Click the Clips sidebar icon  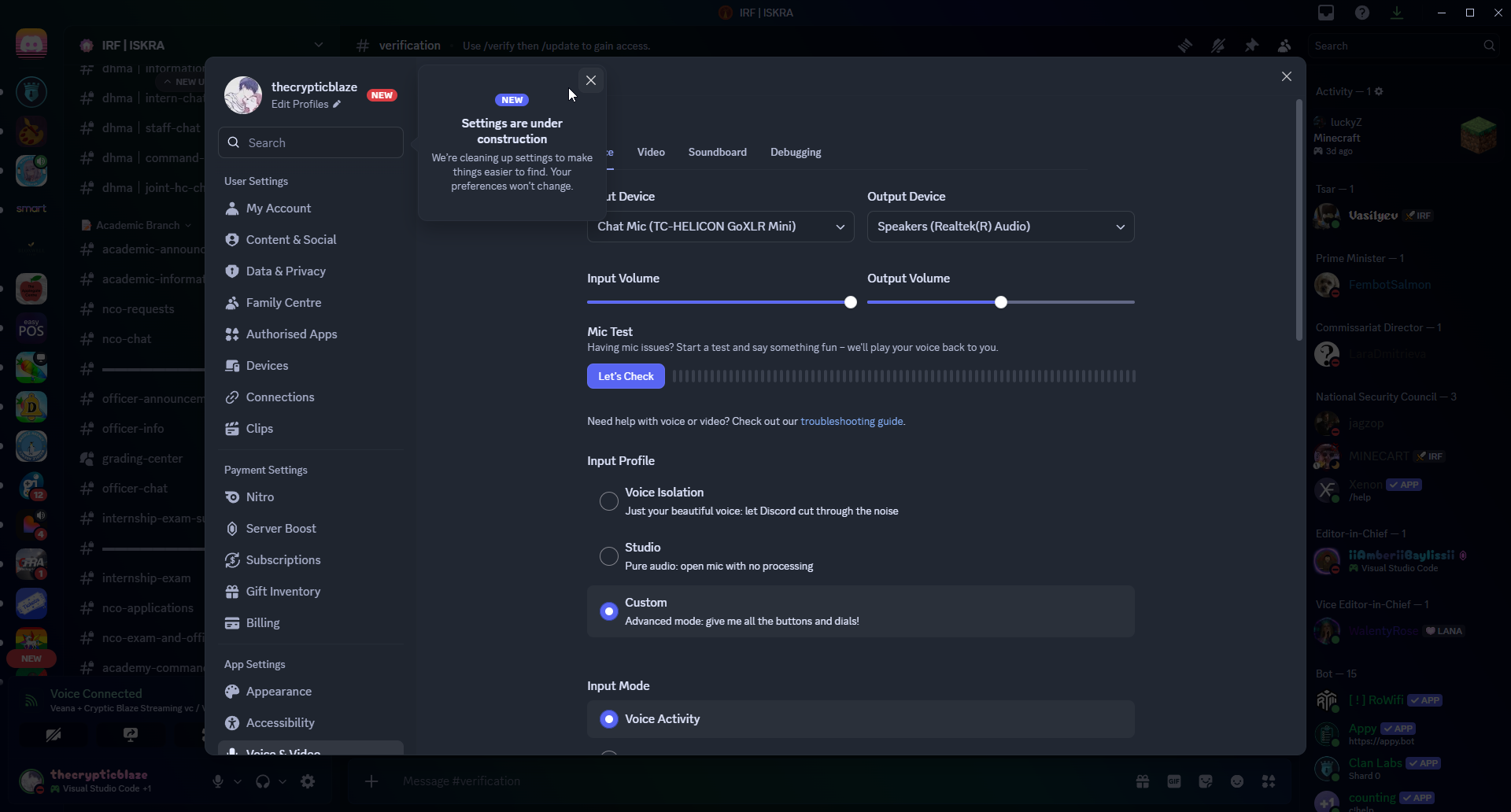(x=232, y=429)
